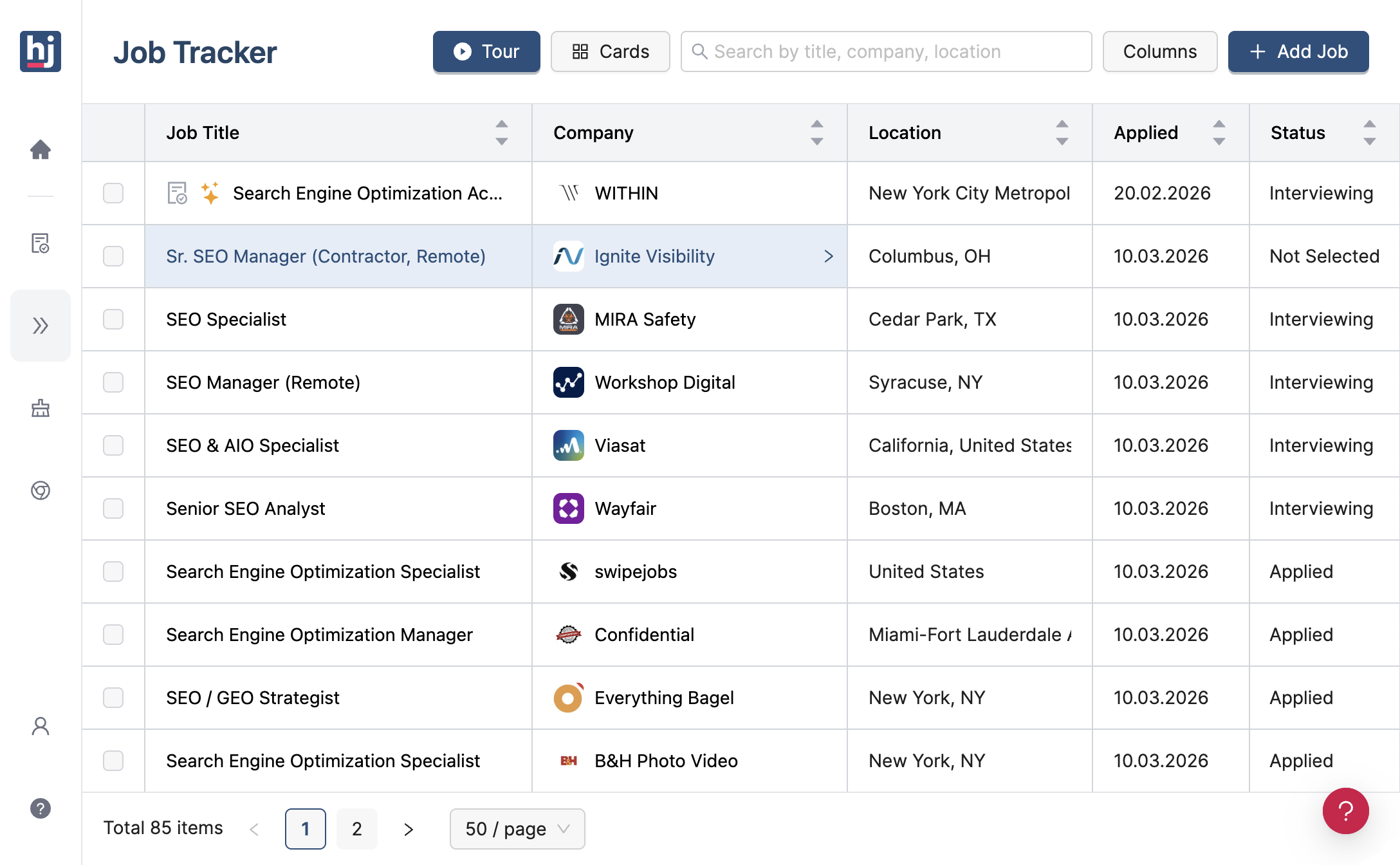Switch to Cards view

click(x=610, y=51)
